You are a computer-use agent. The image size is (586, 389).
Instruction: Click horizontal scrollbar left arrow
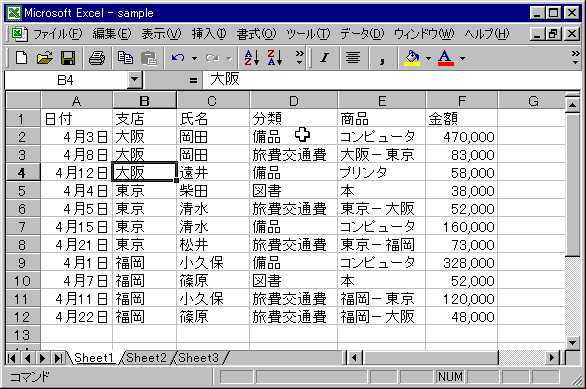355,358
